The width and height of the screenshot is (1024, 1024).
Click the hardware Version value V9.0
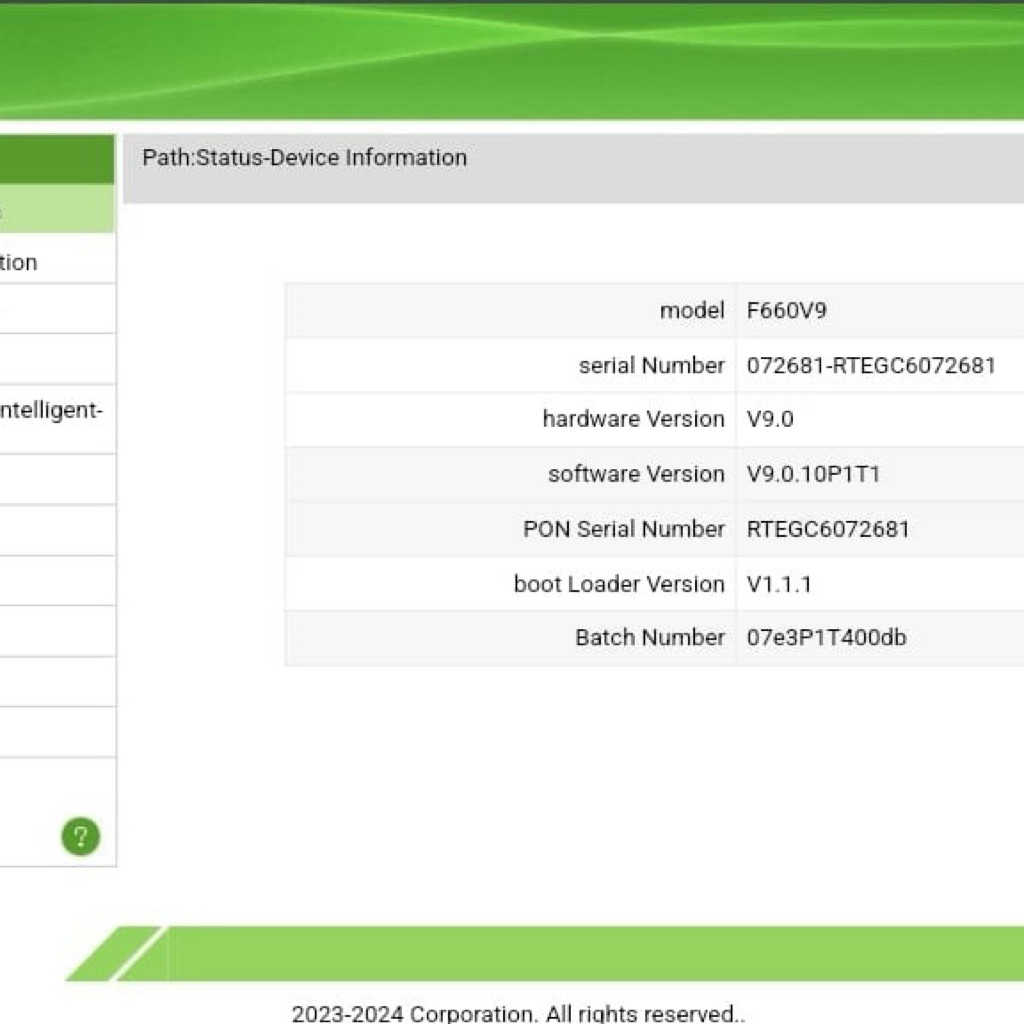tap(770, 419)
